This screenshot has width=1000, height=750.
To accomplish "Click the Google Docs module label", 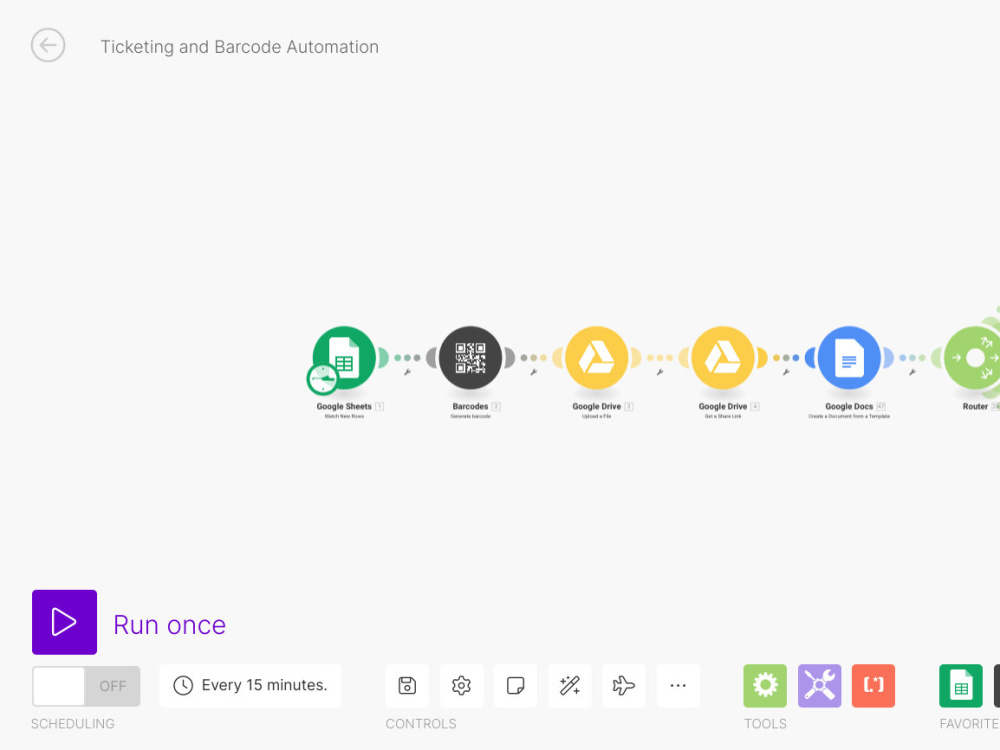I will (849, 406).
